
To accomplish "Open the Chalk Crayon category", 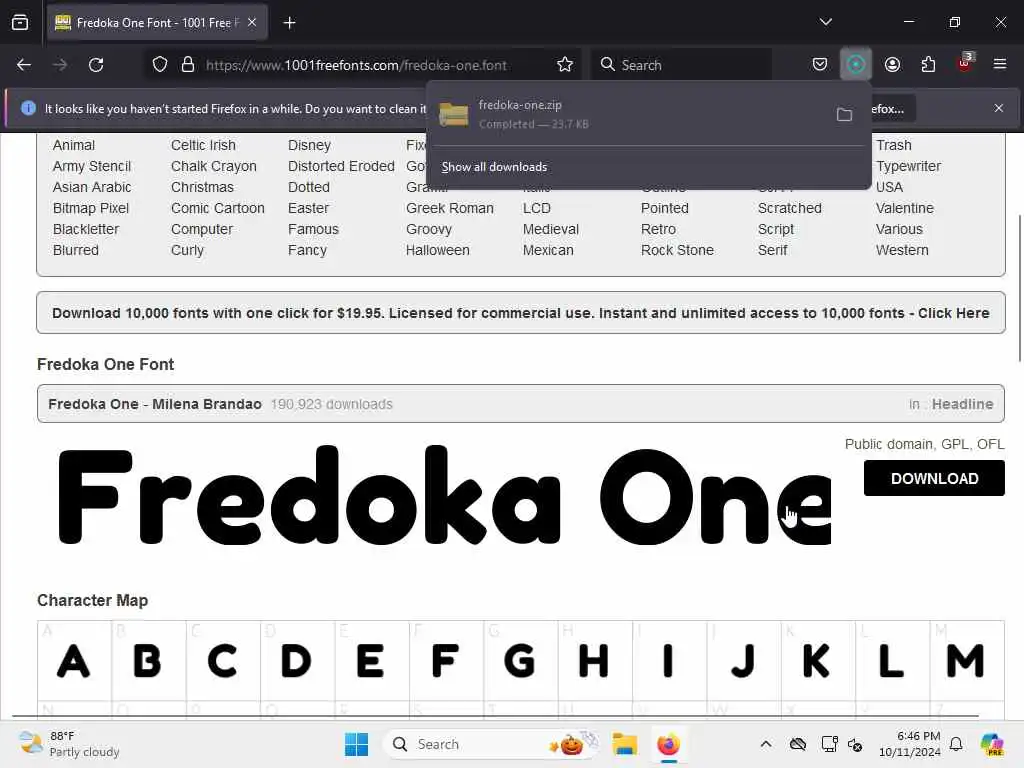I will coord(214,166).
